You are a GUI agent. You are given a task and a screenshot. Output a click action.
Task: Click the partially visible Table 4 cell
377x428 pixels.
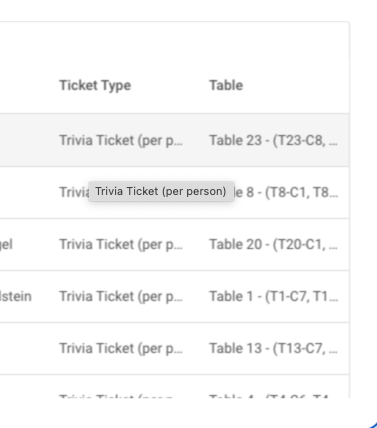[x=269, y=396]
